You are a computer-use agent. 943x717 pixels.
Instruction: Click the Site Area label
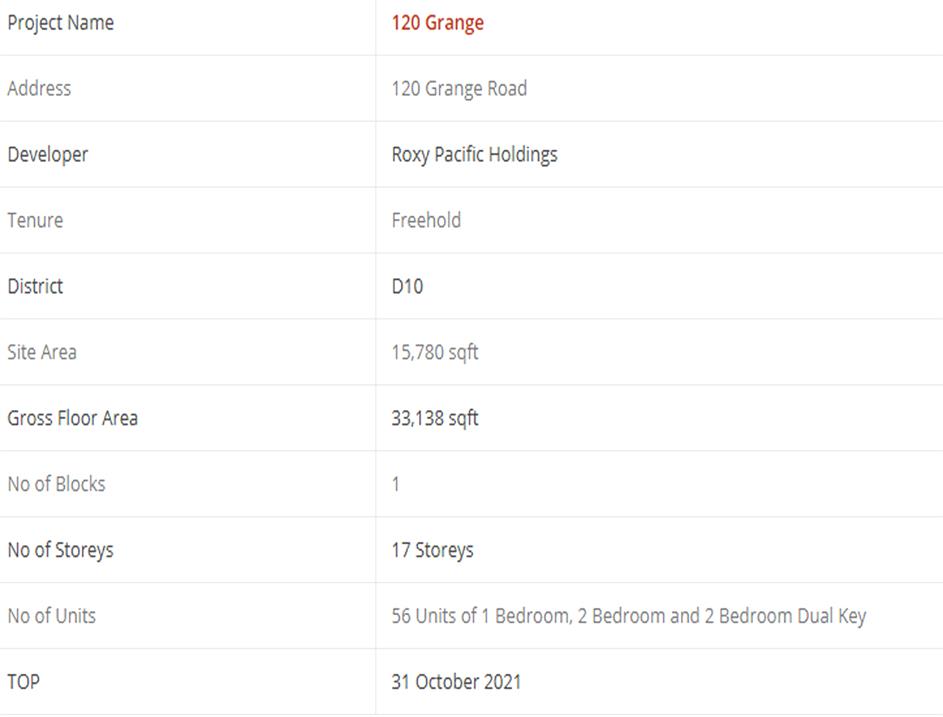[x=42, y=353]
